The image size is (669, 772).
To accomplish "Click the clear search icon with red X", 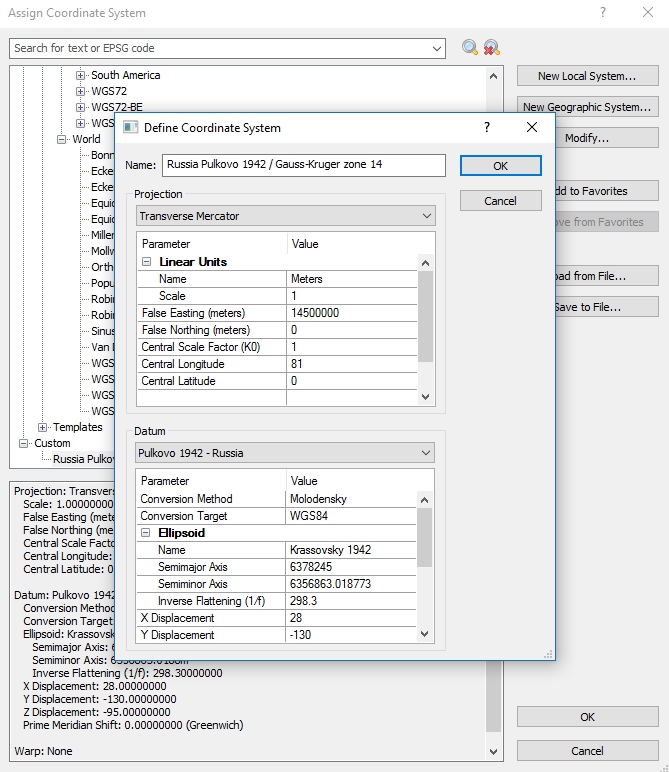I will (x=491, y=48).
